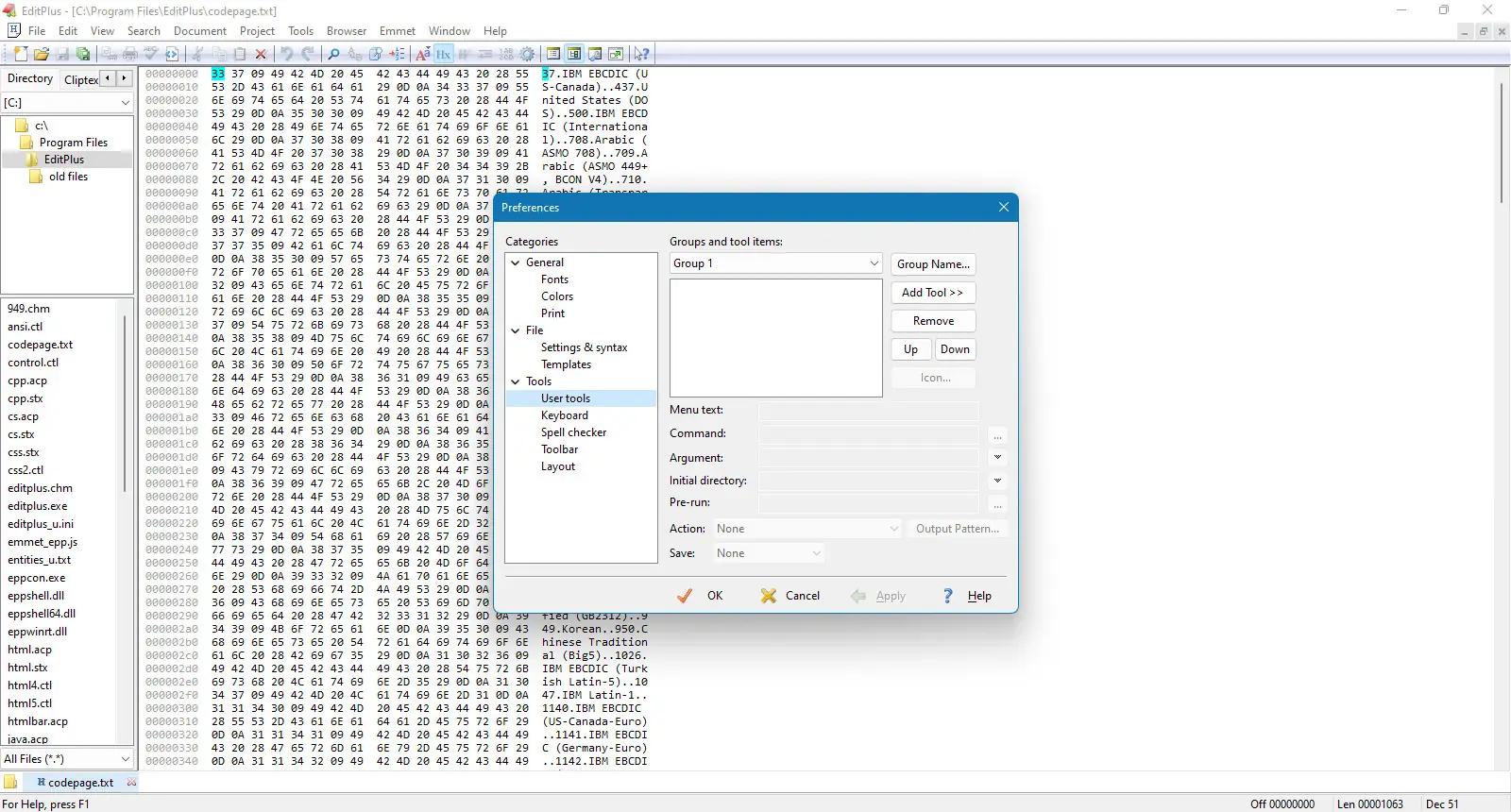This screenshot has width=1511, height=812.
Task: Click the Undo arrow toolbar icon
Action: point(287,54)
